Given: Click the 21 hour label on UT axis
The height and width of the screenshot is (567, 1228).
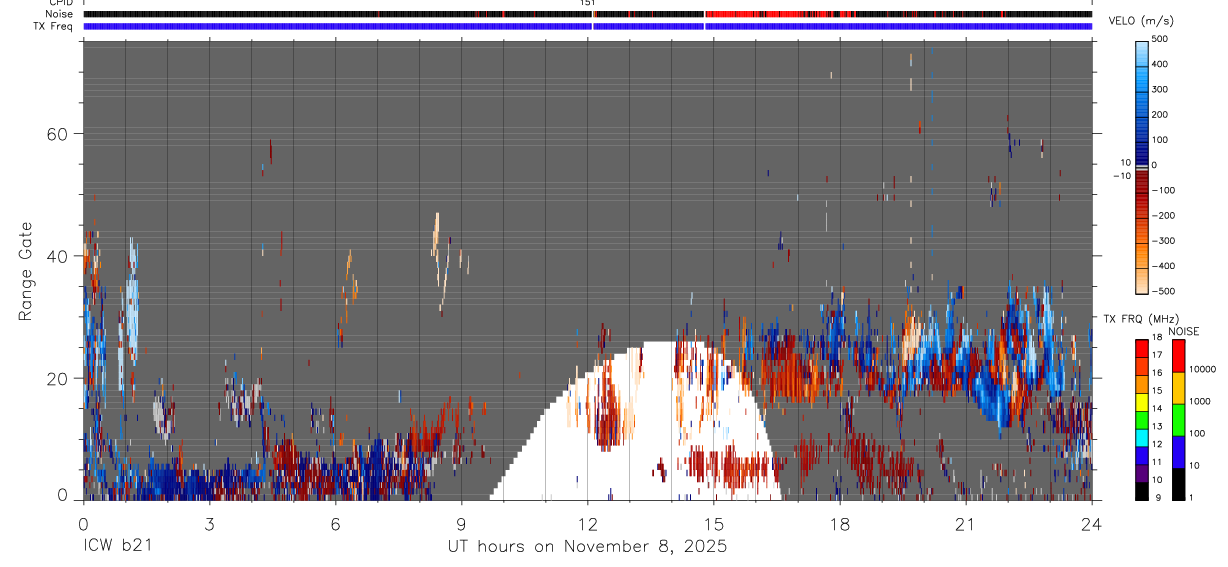Looking at the screenshot, I should [965, 524].
